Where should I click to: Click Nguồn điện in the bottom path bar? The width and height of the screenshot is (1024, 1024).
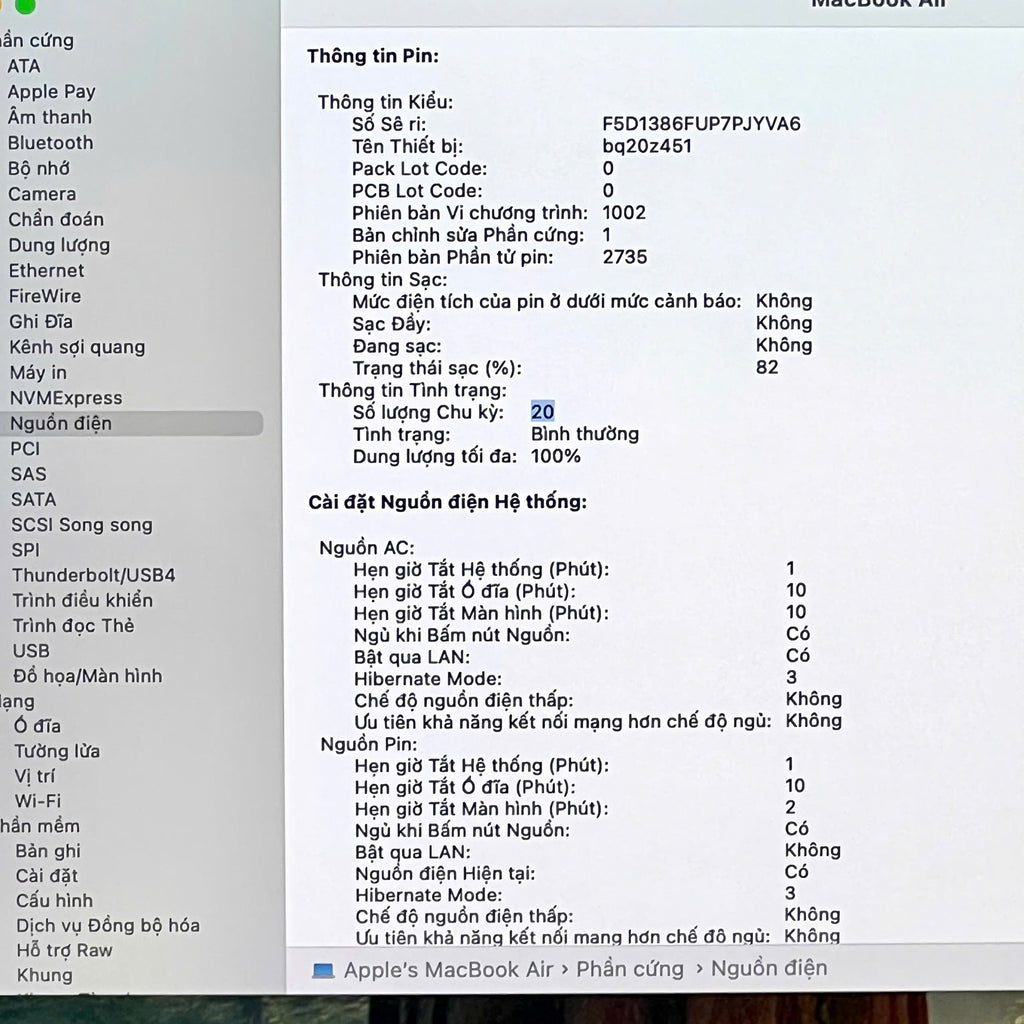coord(769,968)
